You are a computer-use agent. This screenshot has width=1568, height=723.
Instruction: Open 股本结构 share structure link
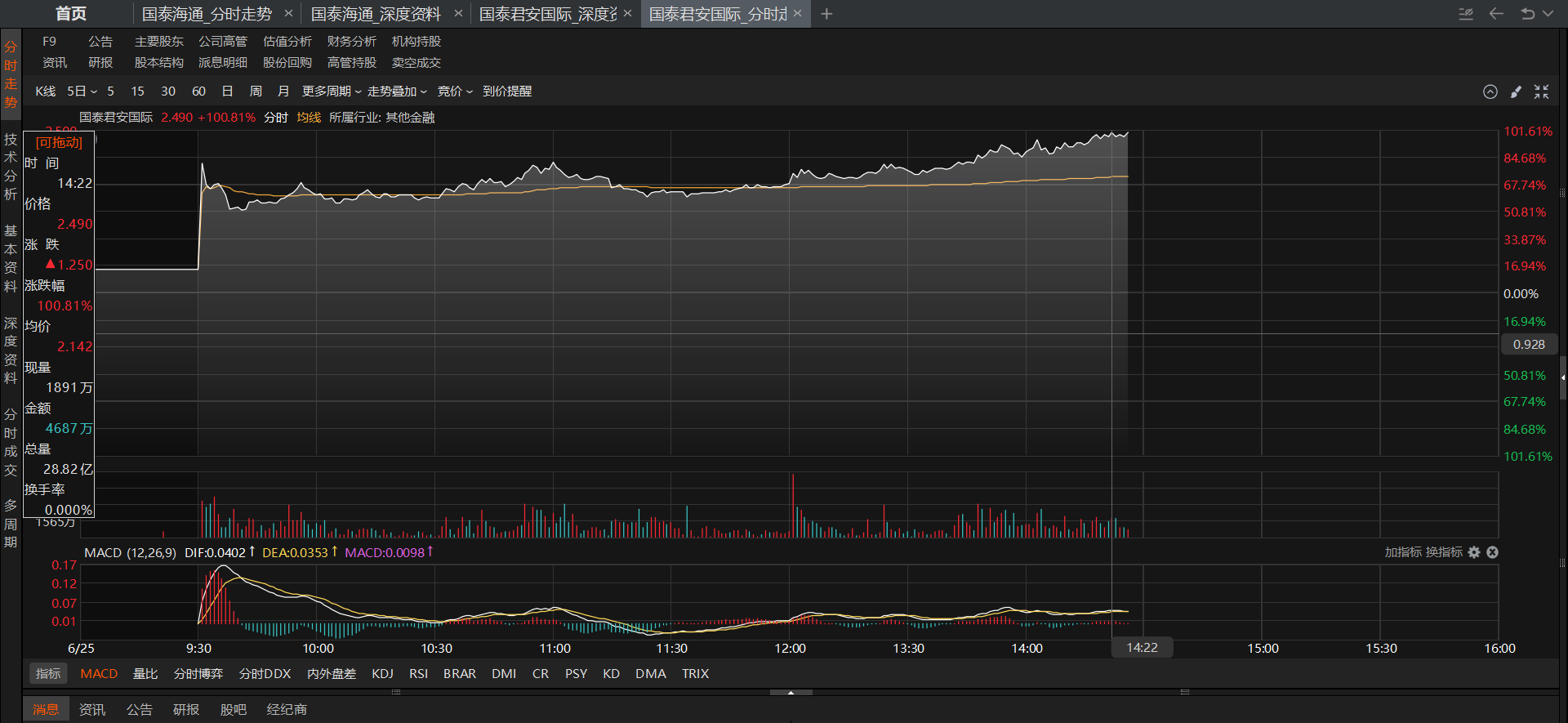click(x=159, y=63)
